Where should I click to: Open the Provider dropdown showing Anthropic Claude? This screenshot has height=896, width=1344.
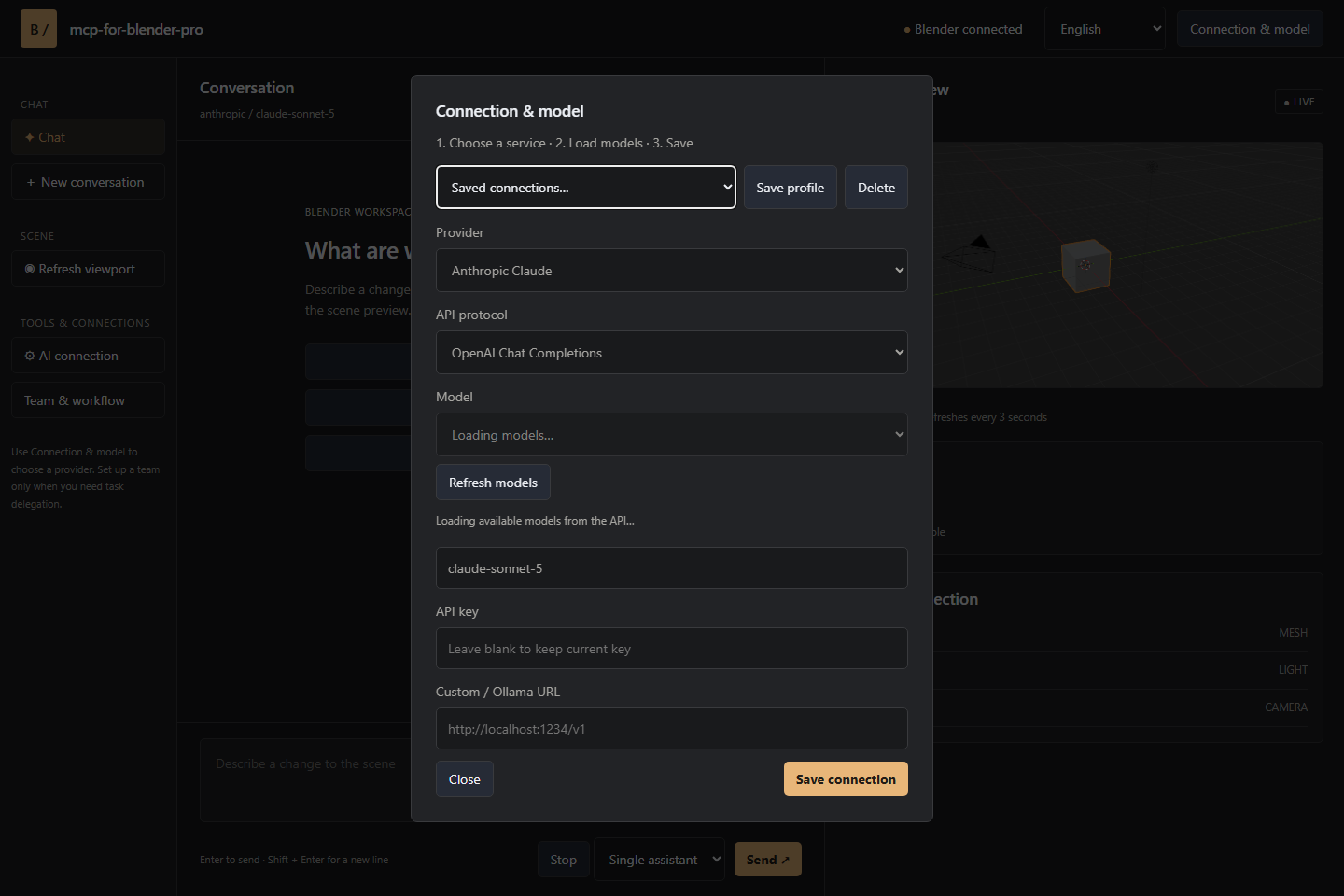pos(671,271)
